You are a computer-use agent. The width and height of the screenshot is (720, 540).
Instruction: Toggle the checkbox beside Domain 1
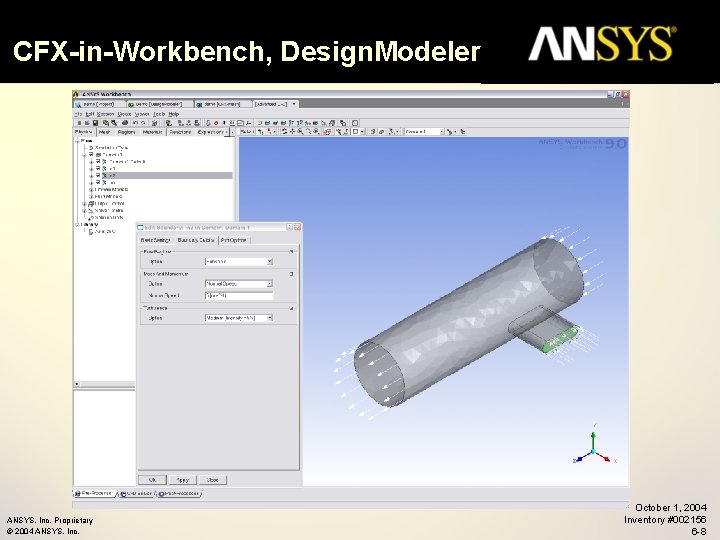(91, 155)
